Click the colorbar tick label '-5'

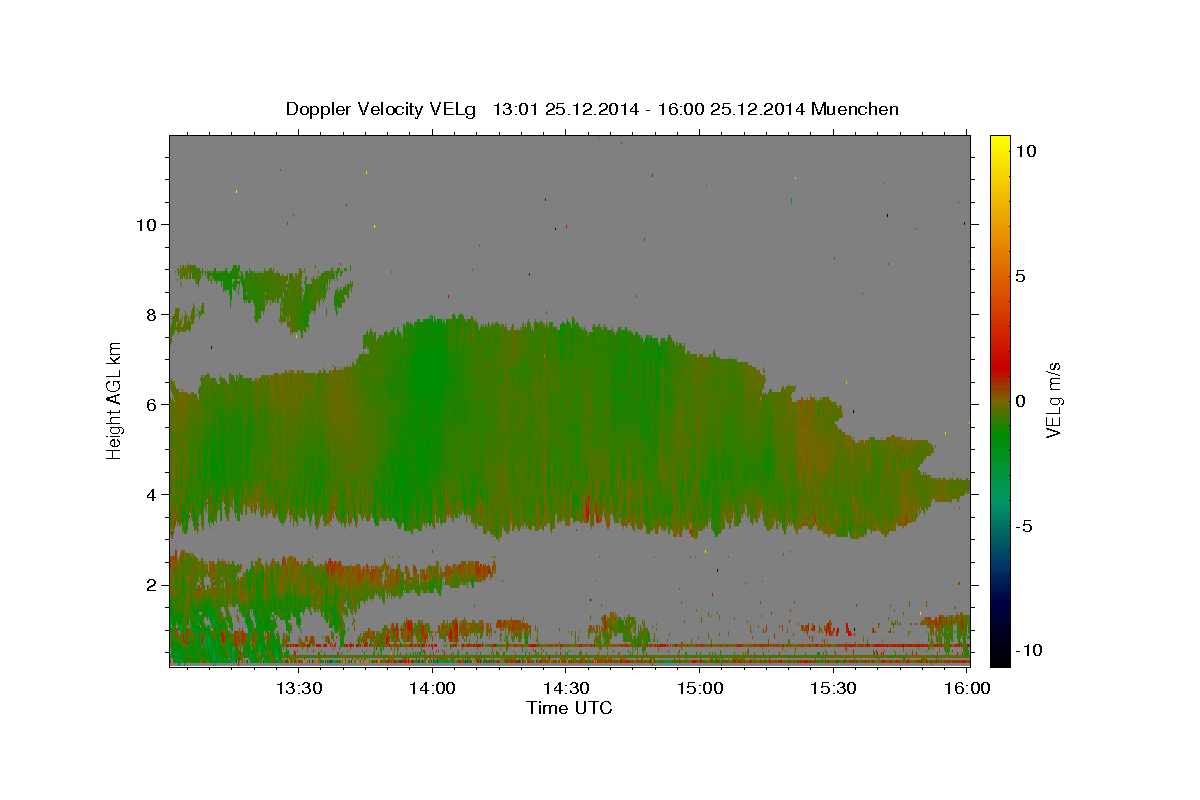pyautogui.click(x=1022, y=526)
